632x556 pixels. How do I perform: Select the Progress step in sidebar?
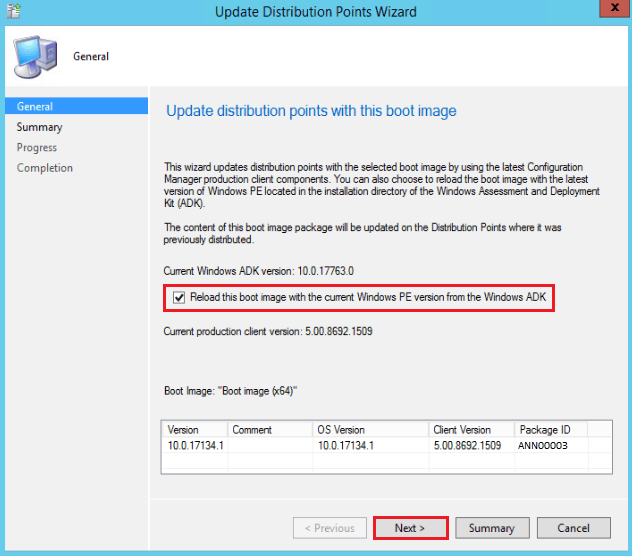37,148
